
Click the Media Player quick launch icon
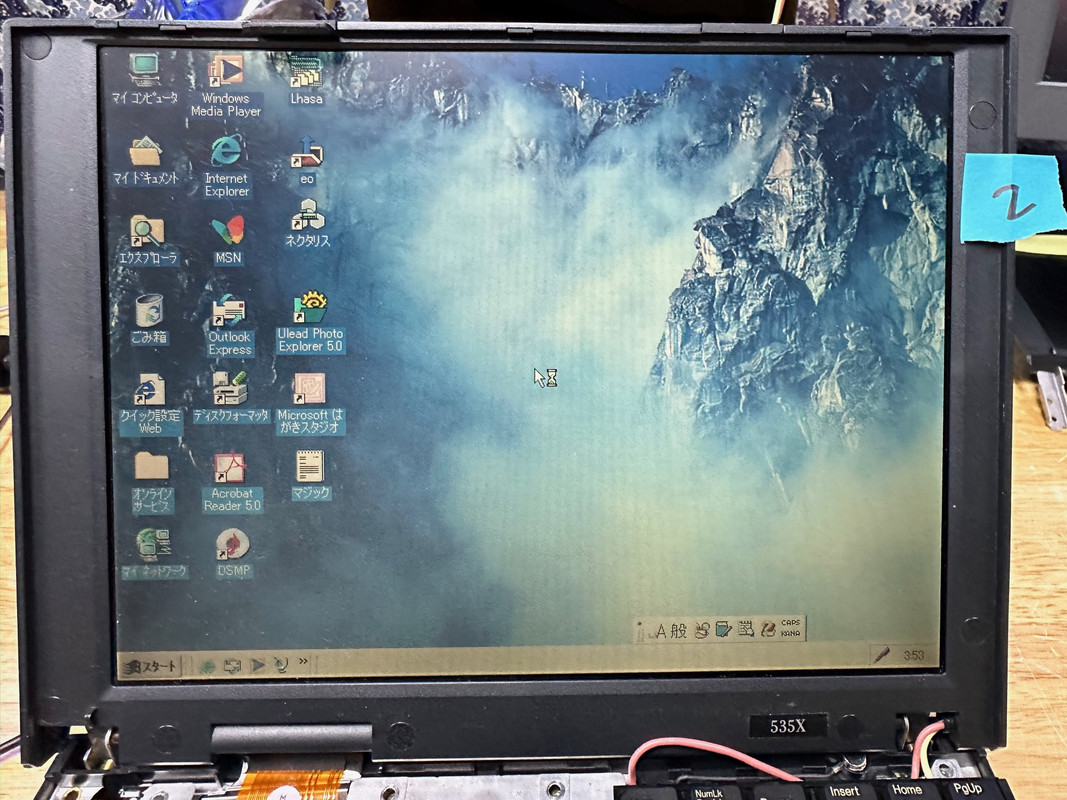point(257,664)
